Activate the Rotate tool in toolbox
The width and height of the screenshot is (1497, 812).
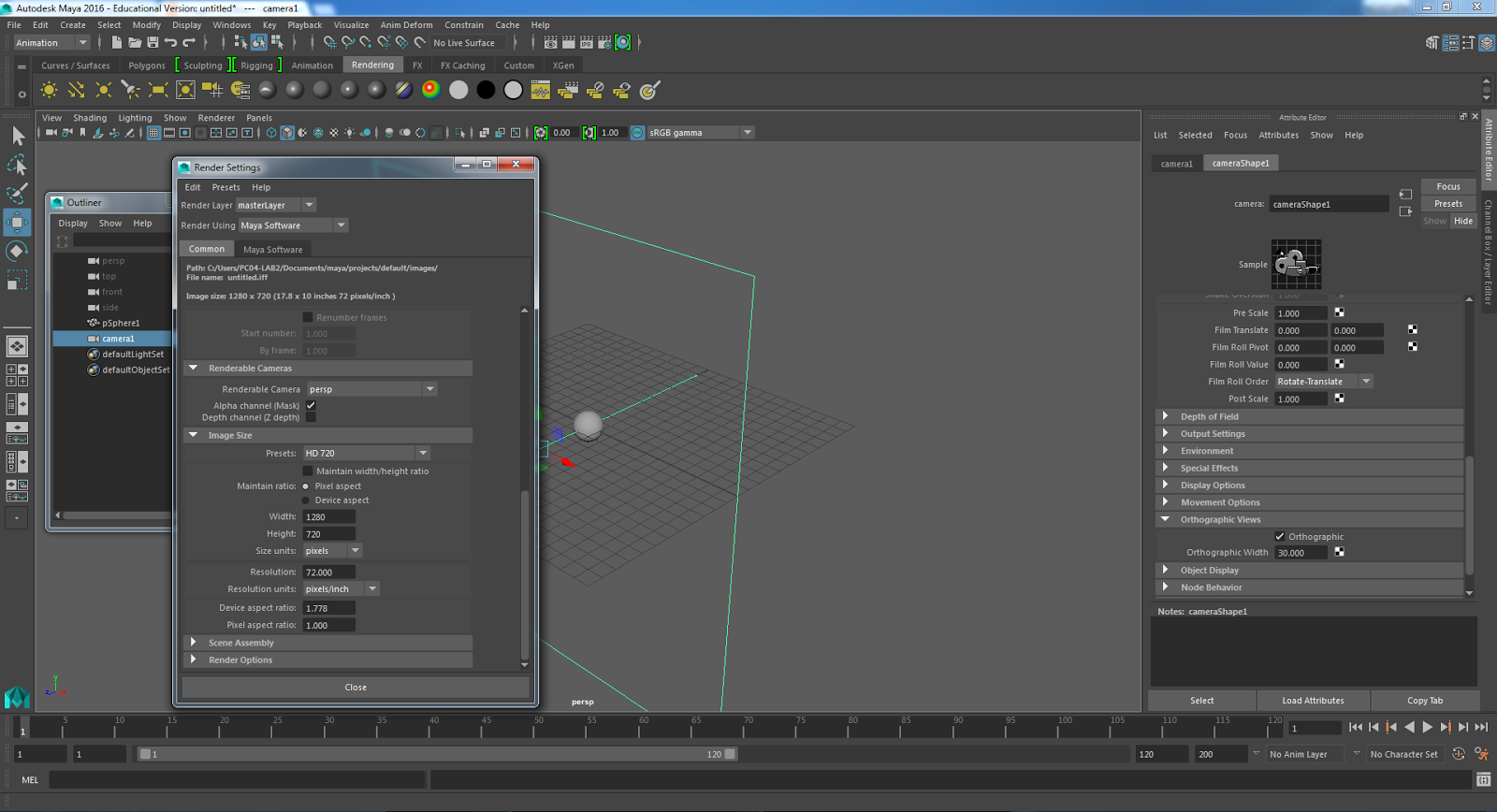click(x=17, y=251)
